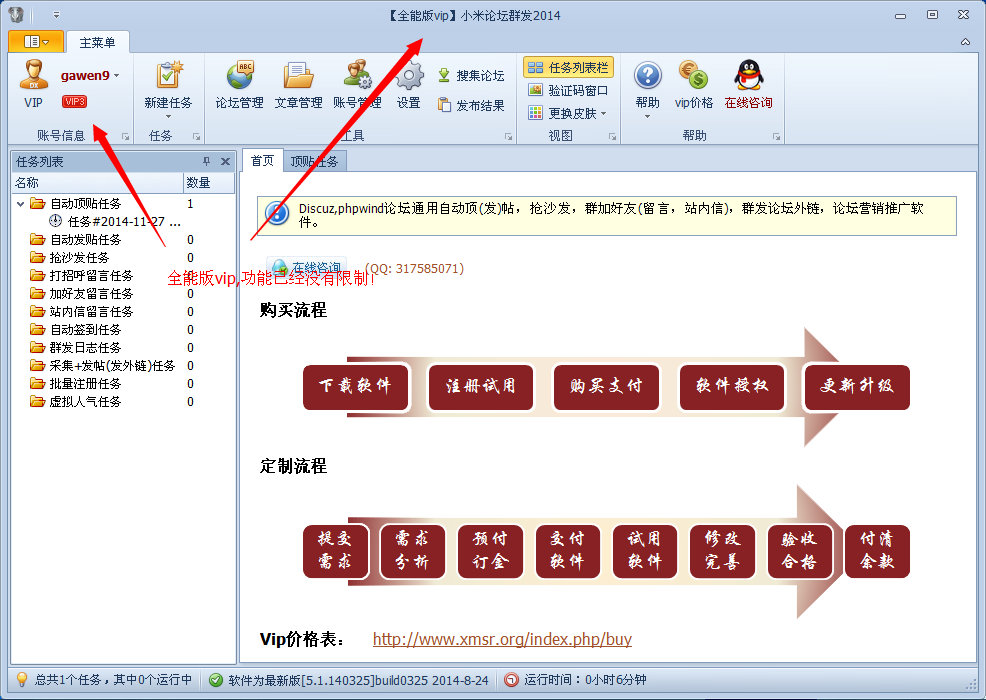Click the 运行时间 runtime status text

(585, 680)
